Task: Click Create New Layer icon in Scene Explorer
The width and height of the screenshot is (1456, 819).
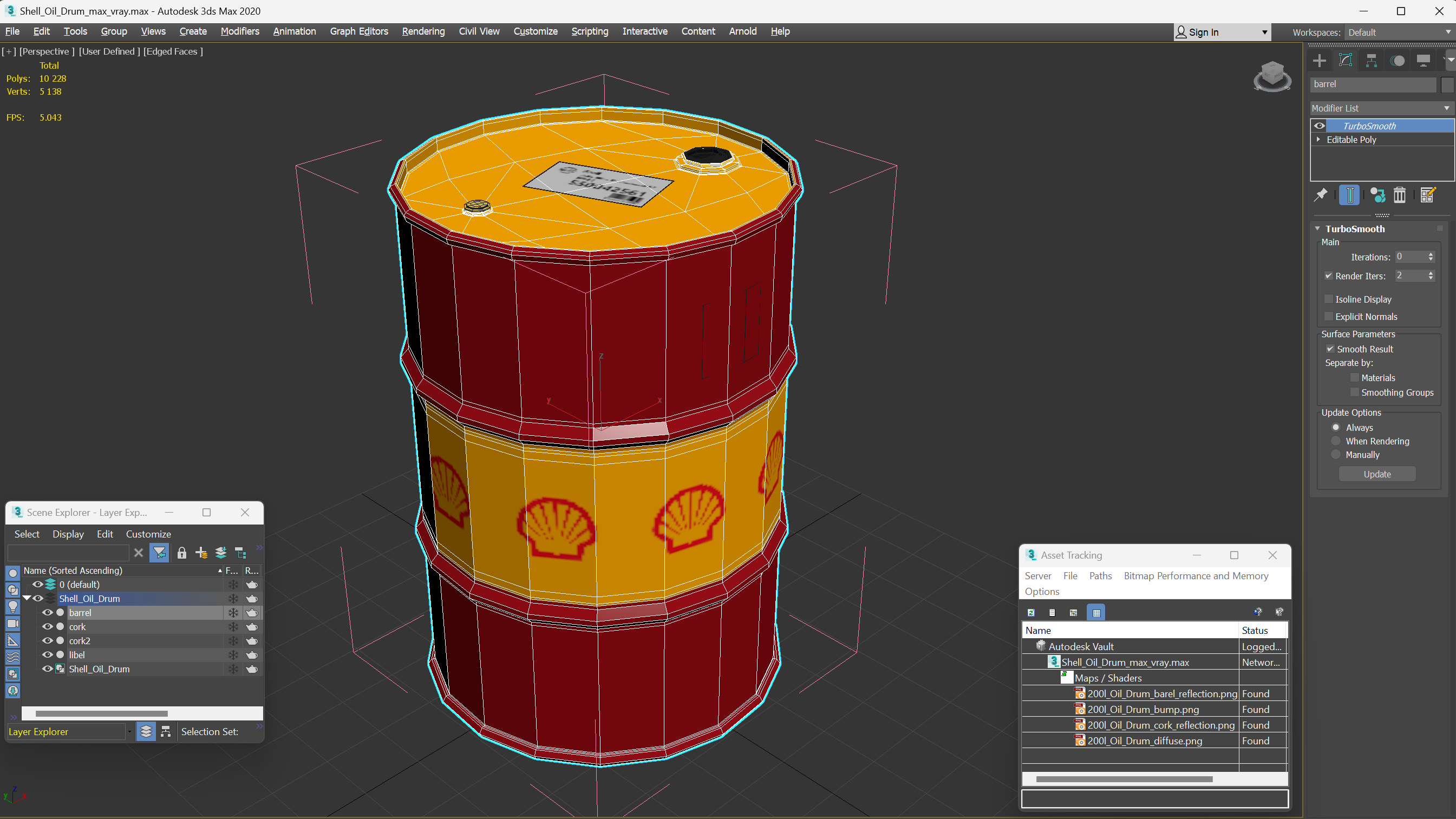Action: coord(201,553)
